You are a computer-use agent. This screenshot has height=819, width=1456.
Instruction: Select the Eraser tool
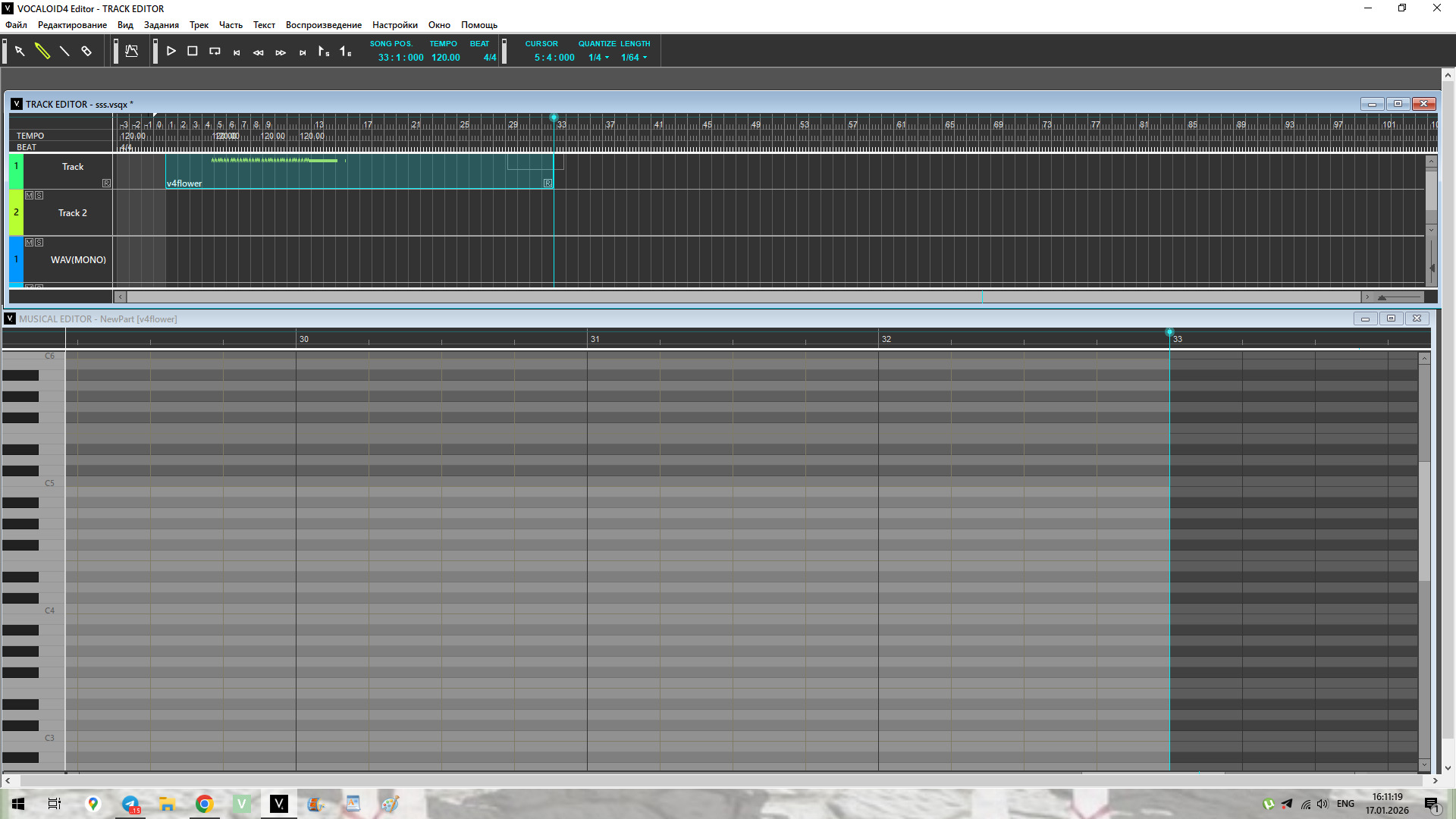pyautogui.click(x=86, y=52)
